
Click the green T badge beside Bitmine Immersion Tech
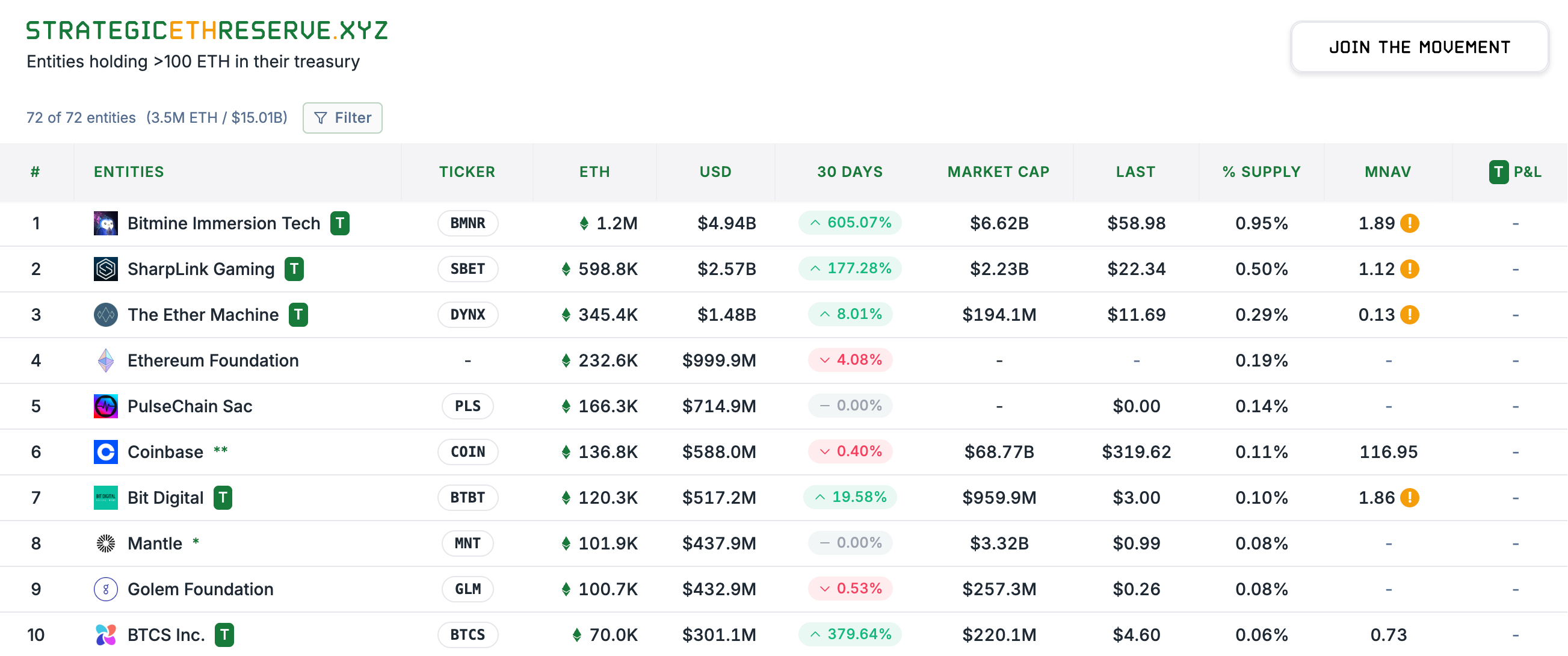pos(339,223)
